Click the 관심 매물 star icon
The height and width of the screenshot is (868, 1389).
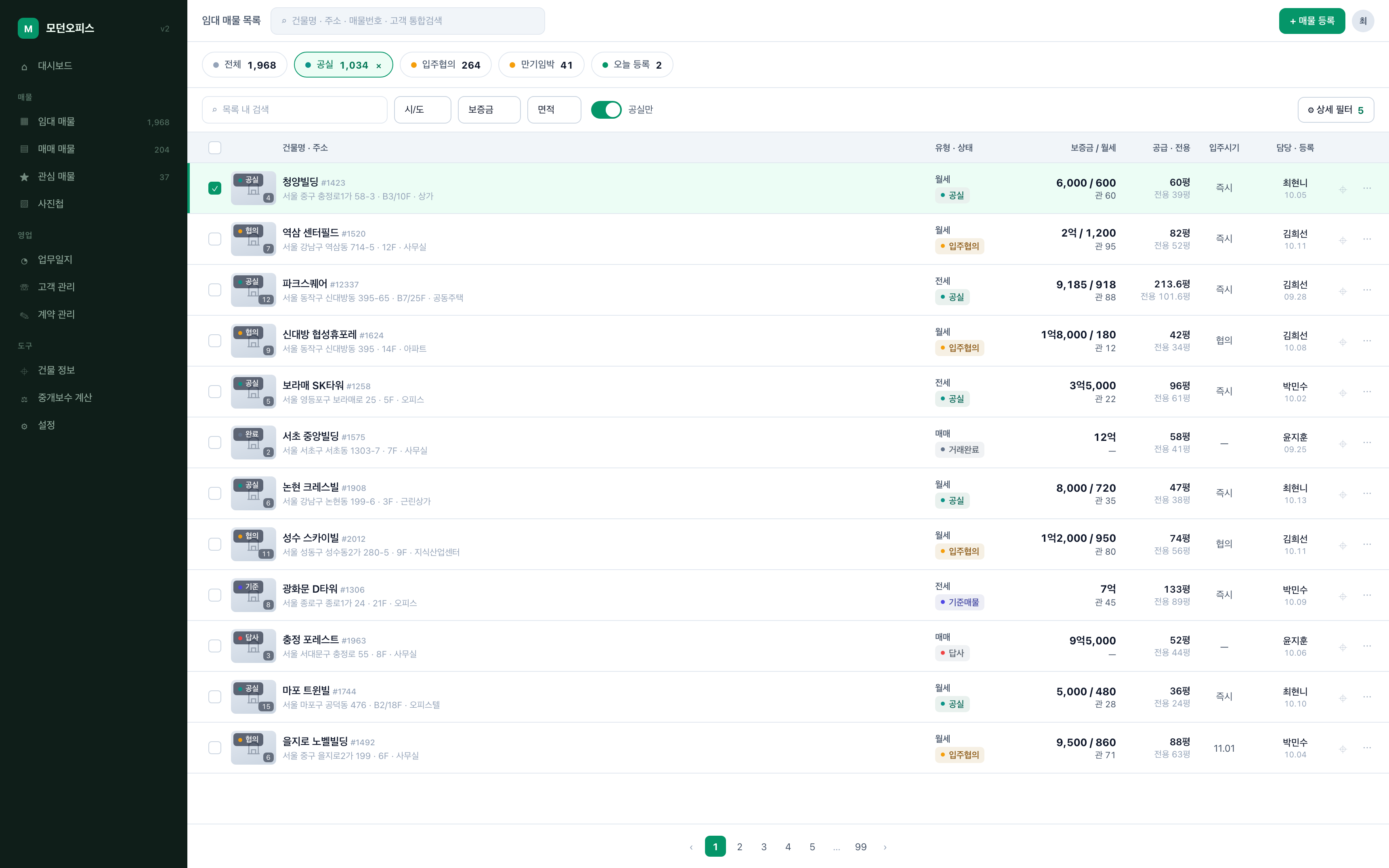coord(24,177)
